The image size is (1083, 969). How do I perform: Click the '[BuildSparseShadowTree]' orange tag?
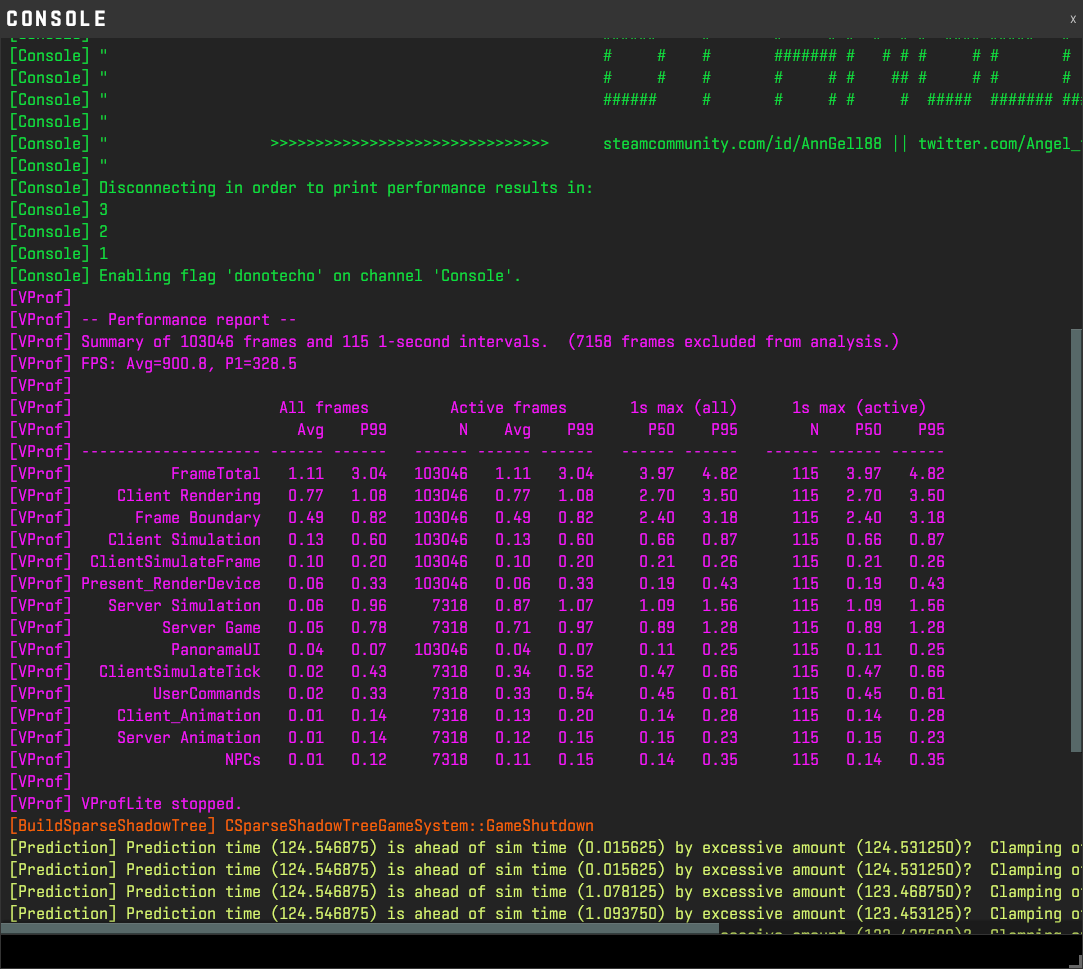pos(113,826)
